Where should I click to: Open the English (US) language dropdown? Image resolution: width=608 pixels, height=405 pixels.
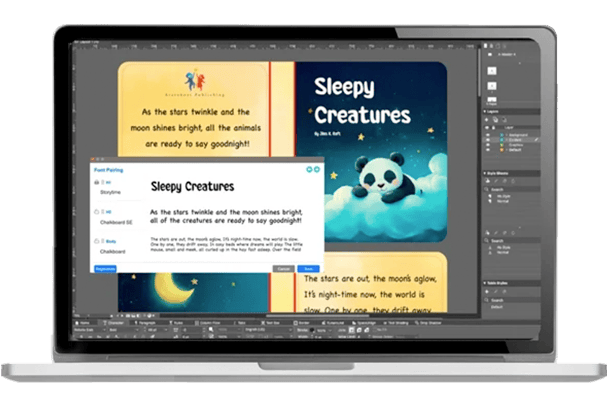click(x=268, y=330)
